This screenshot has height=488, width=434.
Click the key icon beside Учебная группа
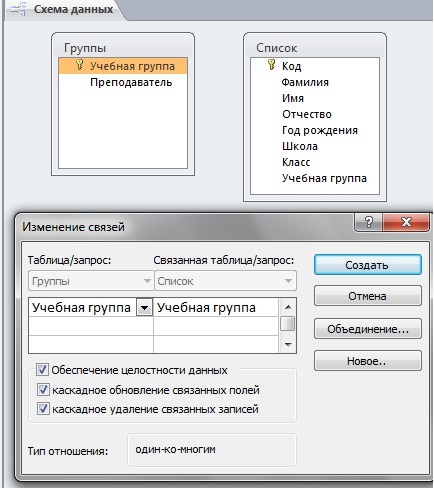pyautogui.click(x=79, y=65)
